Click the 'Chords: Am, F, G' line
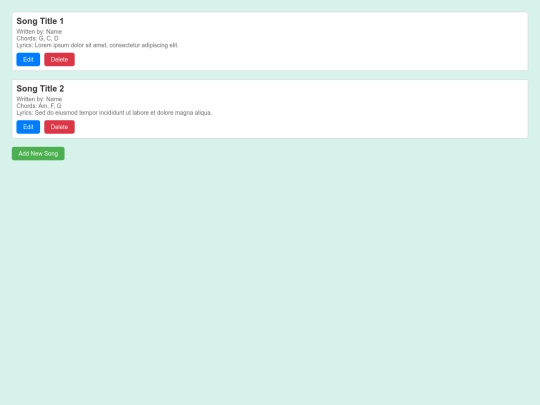The width and height of the screenshot is (540, 405). [x=39, y=106]
